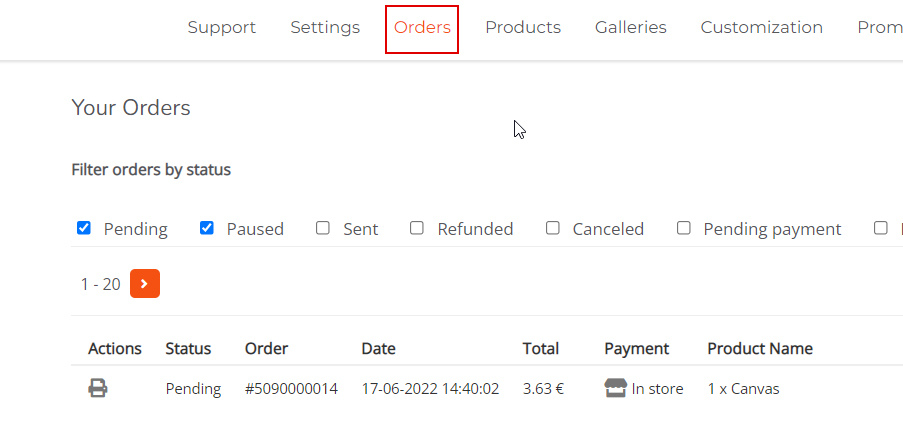Open the Customization tab
Viewport: 903px width, 442px height.
click(761, 28)
